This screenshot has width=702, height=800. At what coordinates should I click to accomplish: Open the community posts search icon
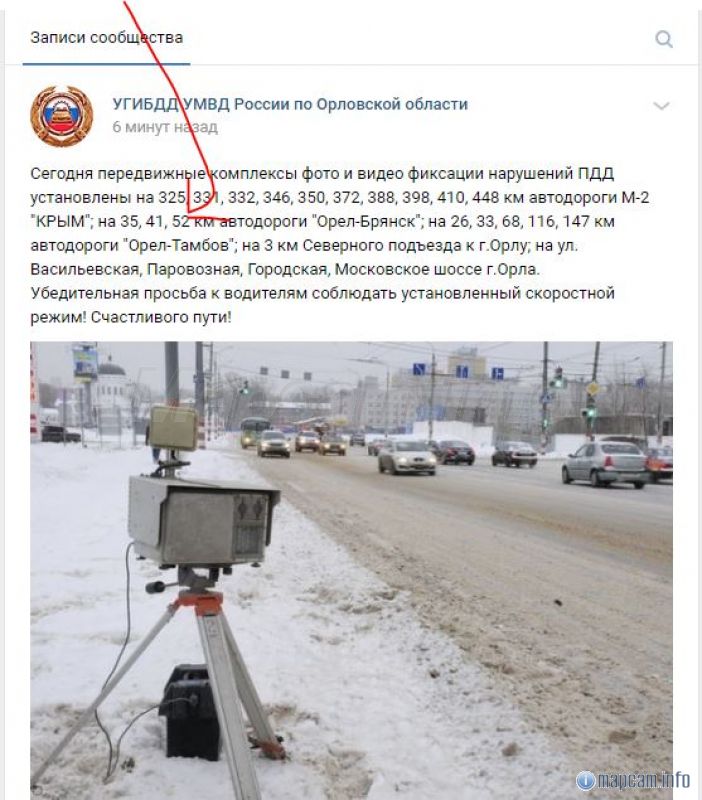[664, 39]
